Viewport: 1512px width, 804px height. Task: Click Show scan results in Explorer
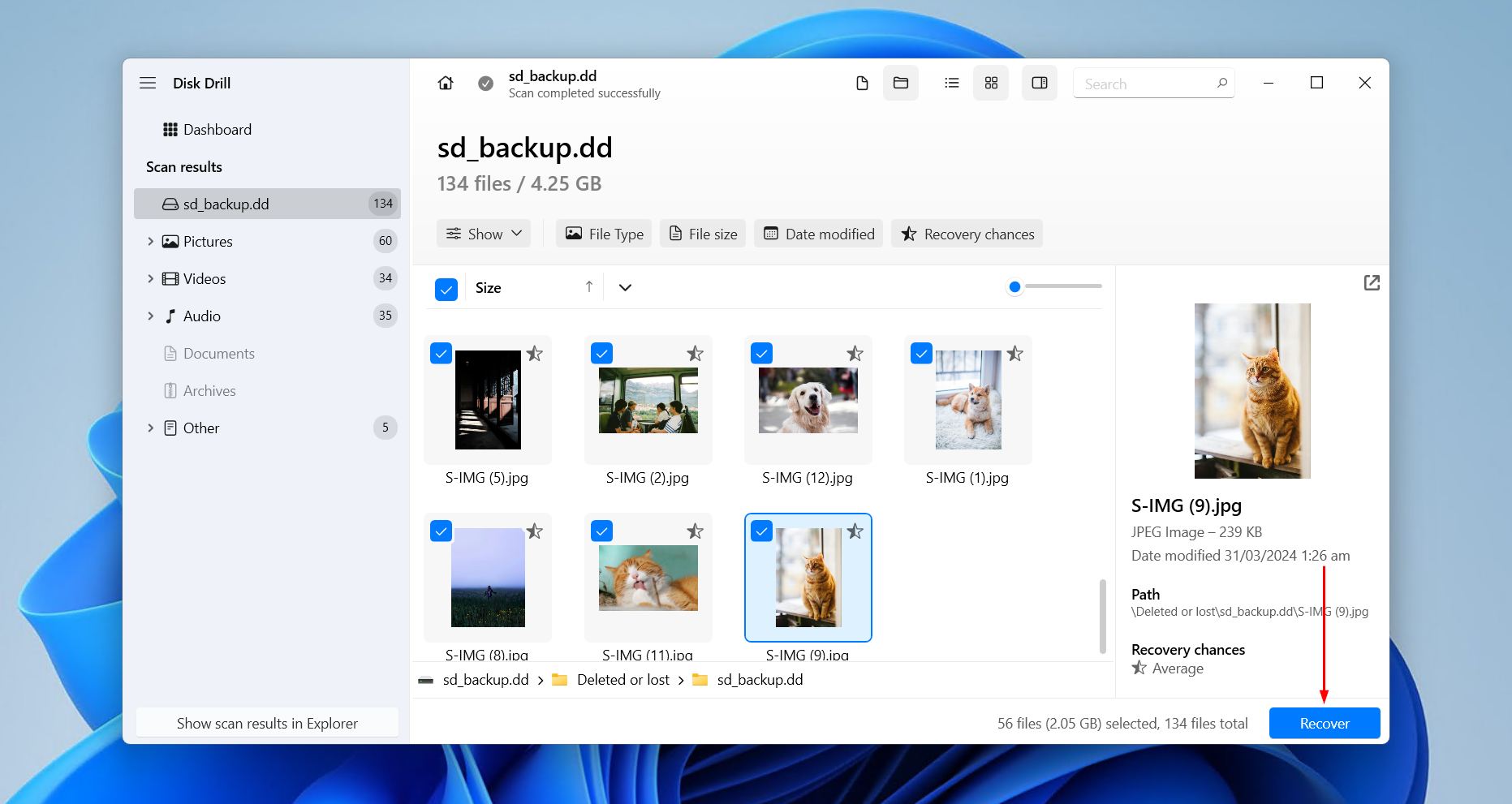click(x=267, y=723)
